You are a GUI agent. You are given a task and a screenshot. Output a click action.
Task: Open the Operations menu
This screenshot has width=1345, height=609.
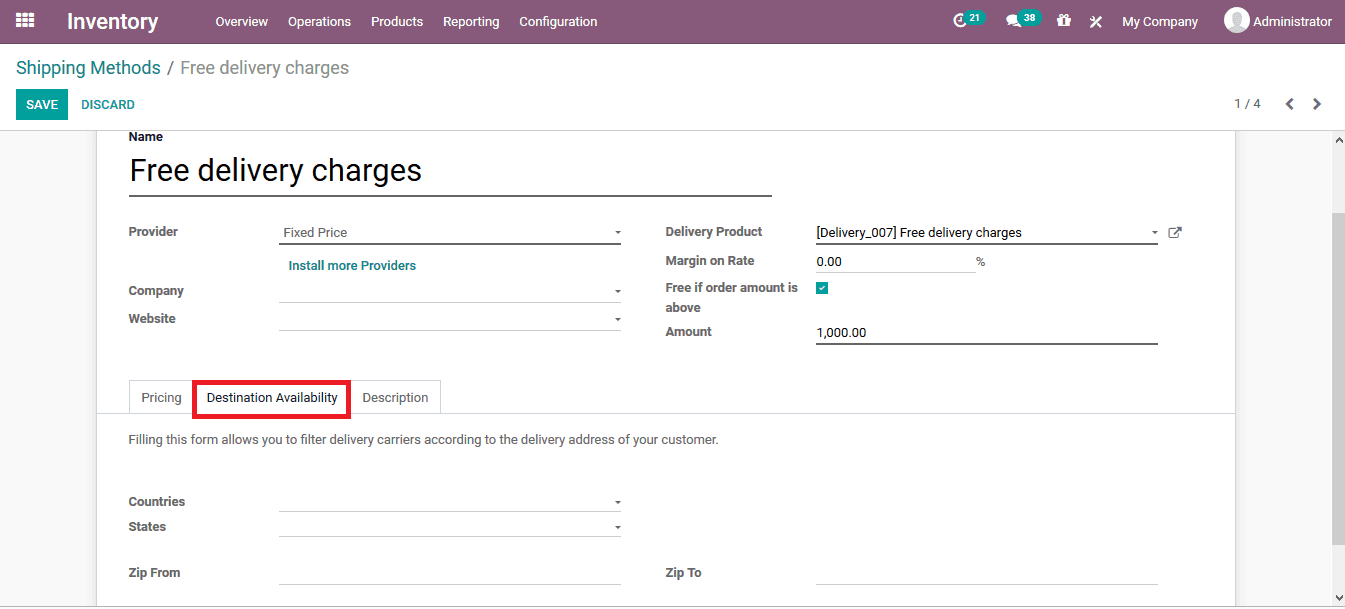coord(319,21)
